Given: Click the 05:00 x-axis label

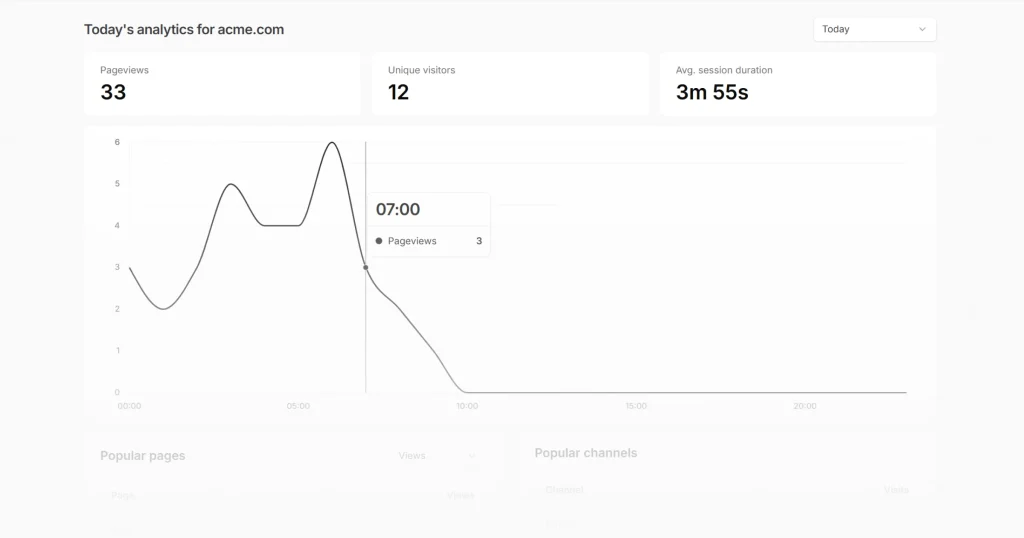Looking at the screenshot, I should [x=298, y=406].
